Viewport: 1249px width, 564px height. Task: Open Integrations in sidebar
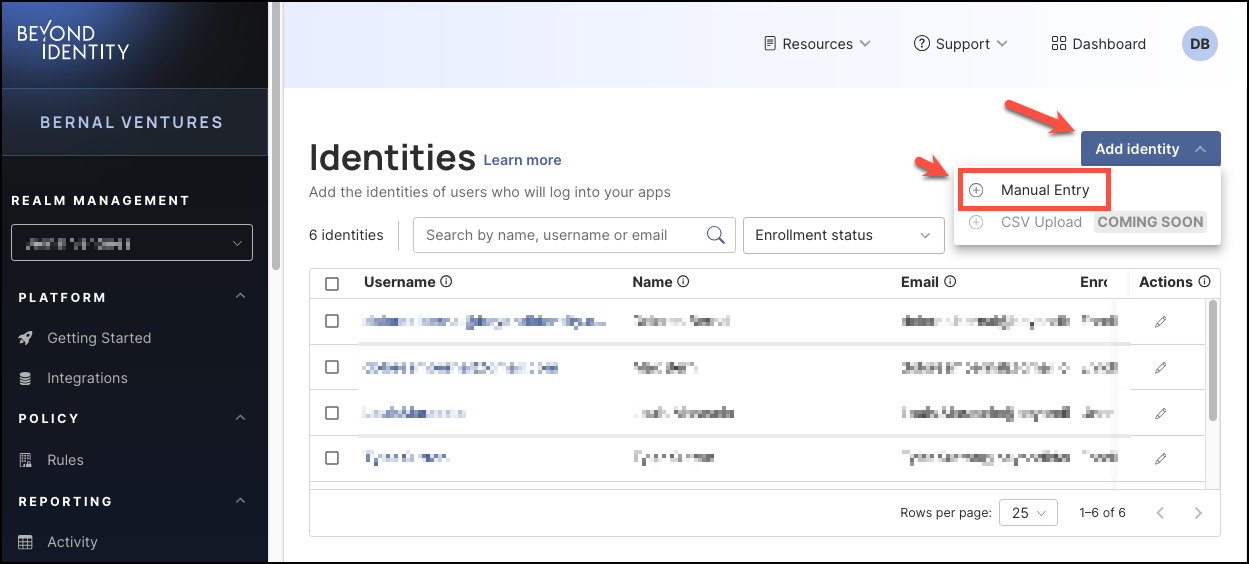(x=87, y=378)
